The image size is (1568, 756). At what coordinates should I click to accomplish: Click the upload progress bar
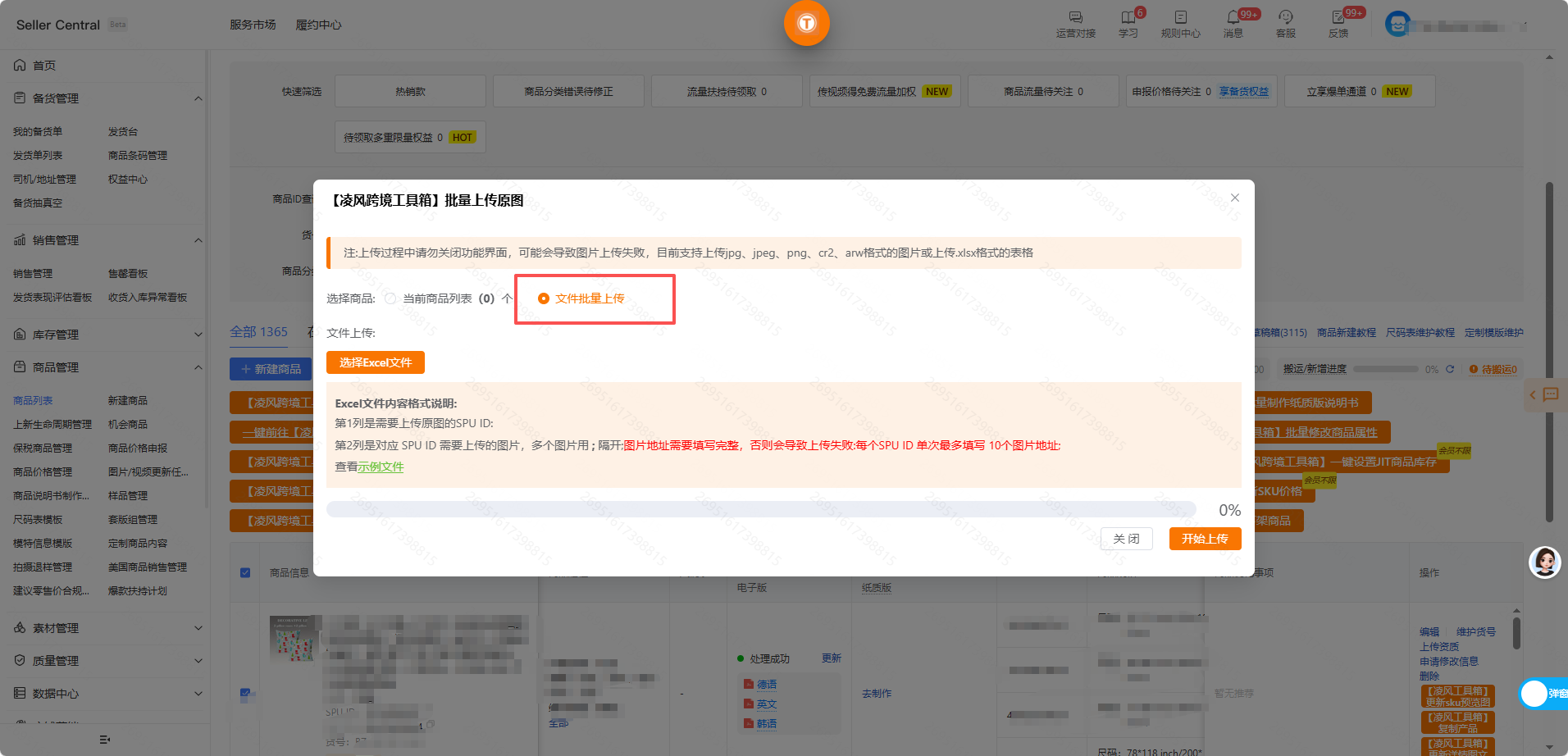click(x=760, y=509)
